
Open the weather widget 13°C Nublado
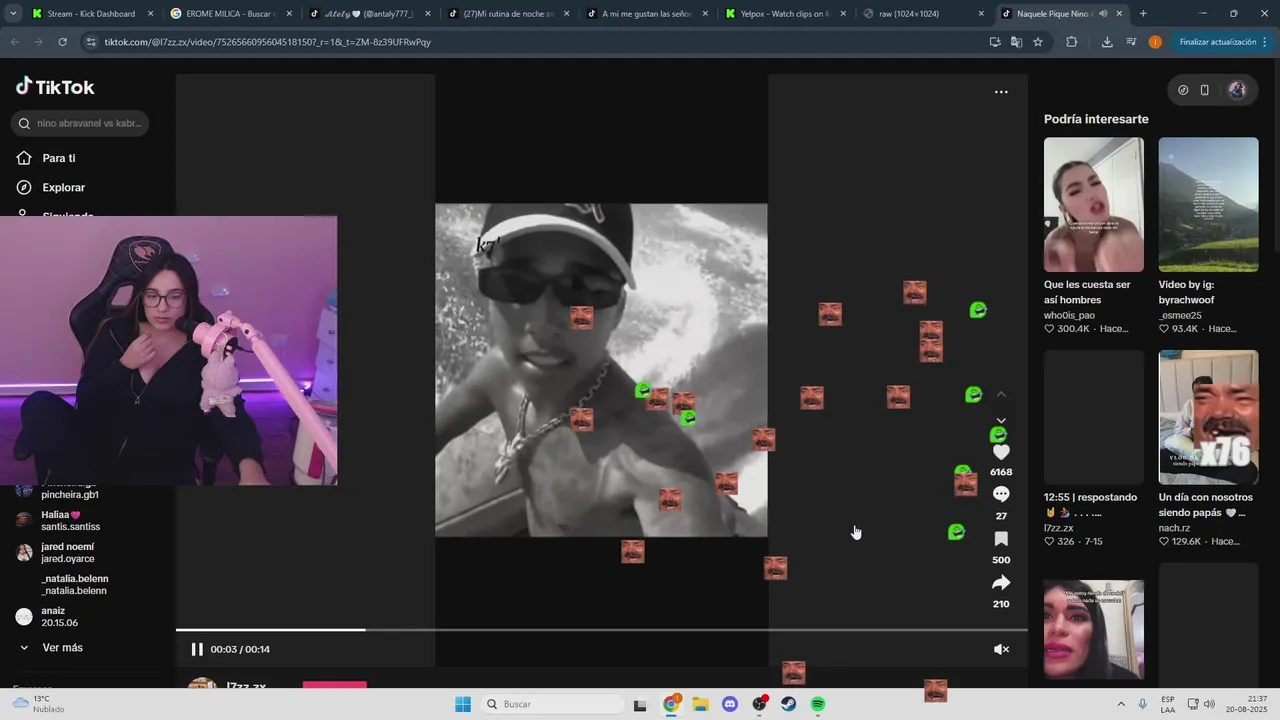pyautogui.click(x=40, y=704)
